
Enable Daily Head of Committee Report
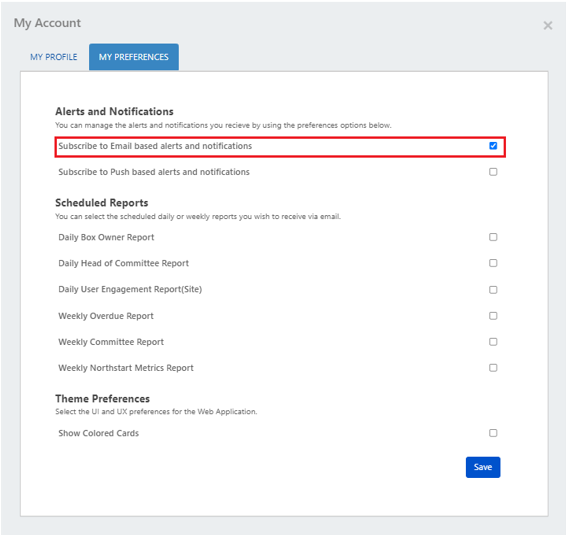(493, 263)
